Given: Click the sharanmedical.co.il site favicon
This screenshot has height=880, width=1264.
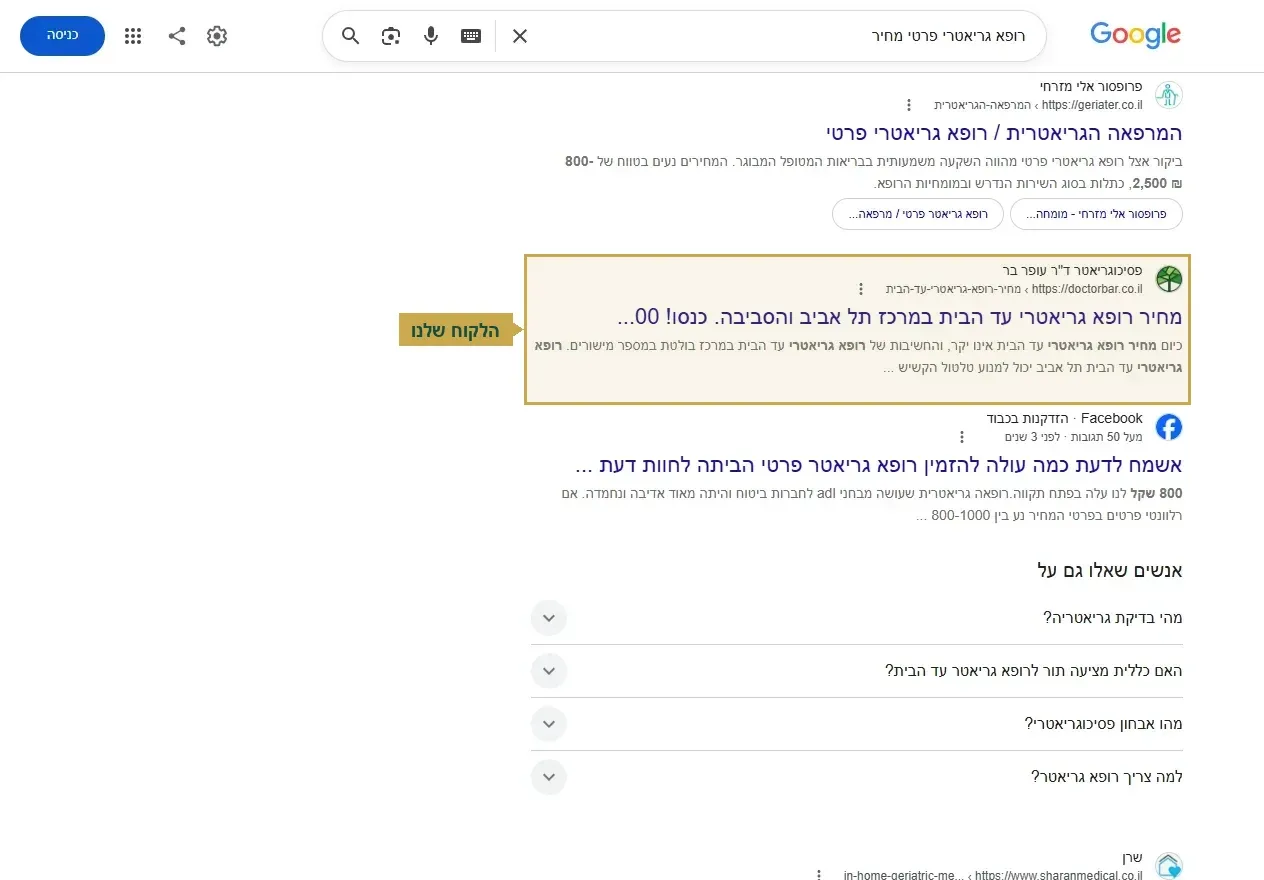Looking at the screenshot, I should tap(1168, 866).
